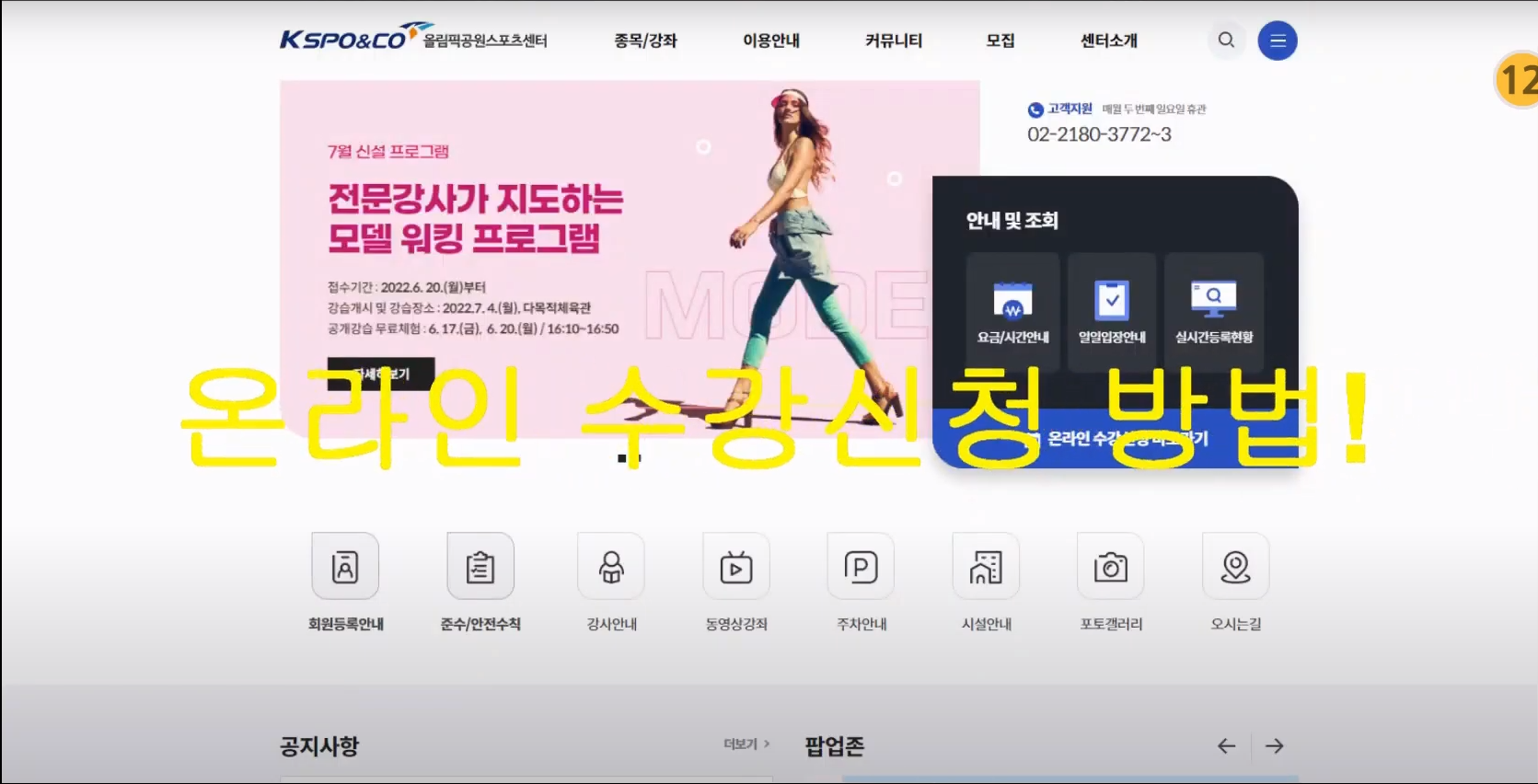Open 요금/시간안내 icon tile

click(1013, 312)
